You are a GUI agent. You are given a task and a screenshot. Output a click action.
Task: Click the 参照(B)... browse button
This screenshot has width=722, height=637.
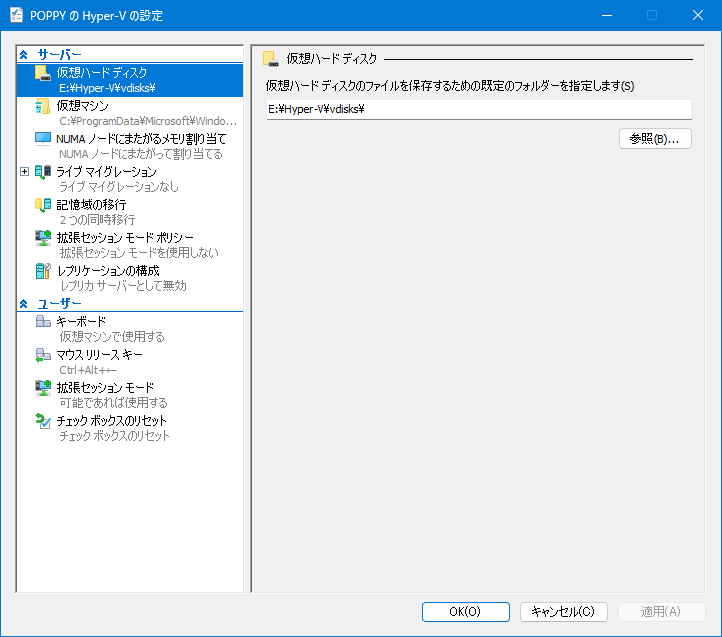pyautogui.click(x=655, y=139)
